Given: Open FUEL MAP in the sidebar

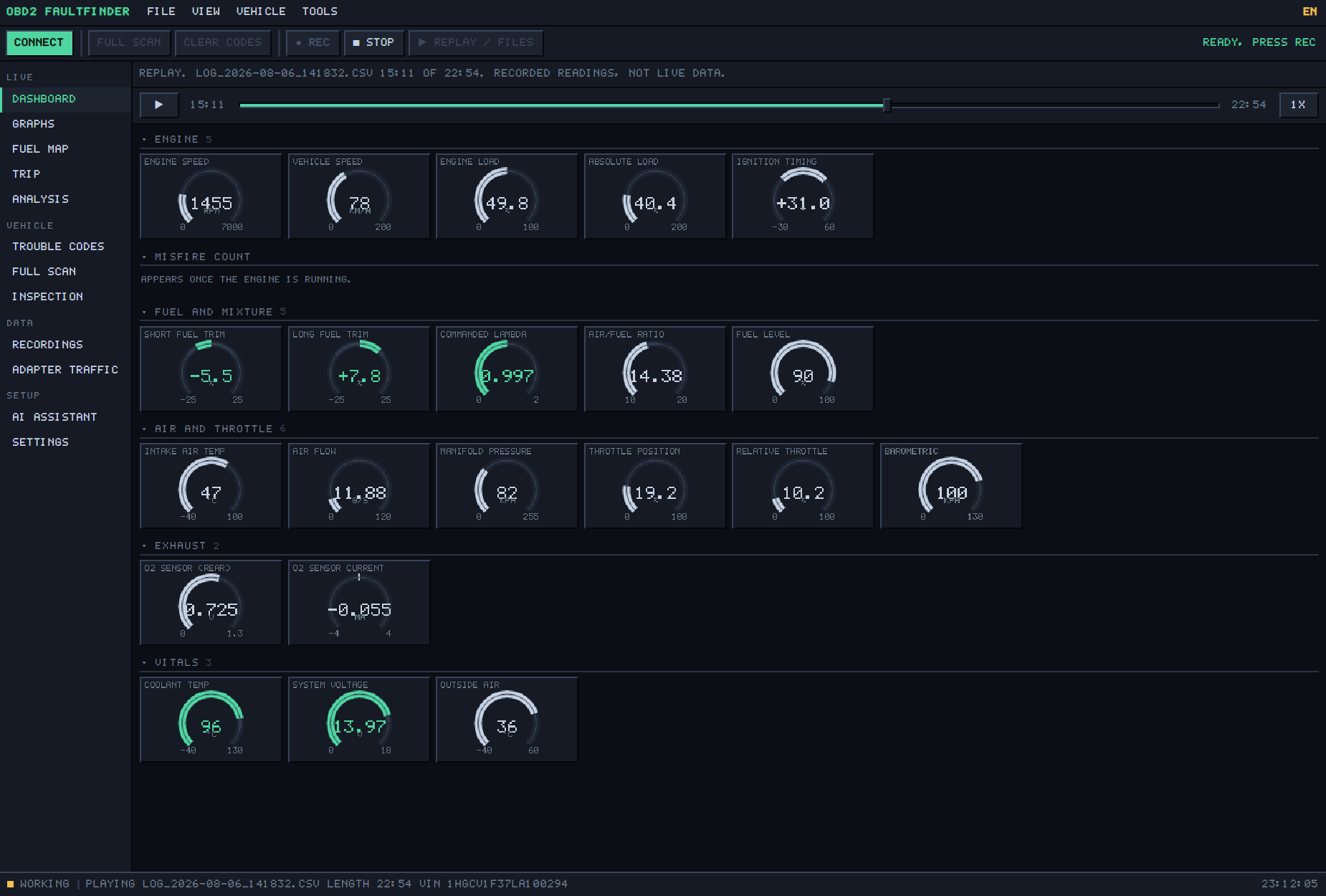Looking at the screenshot, I should click(x=65, y=149).
